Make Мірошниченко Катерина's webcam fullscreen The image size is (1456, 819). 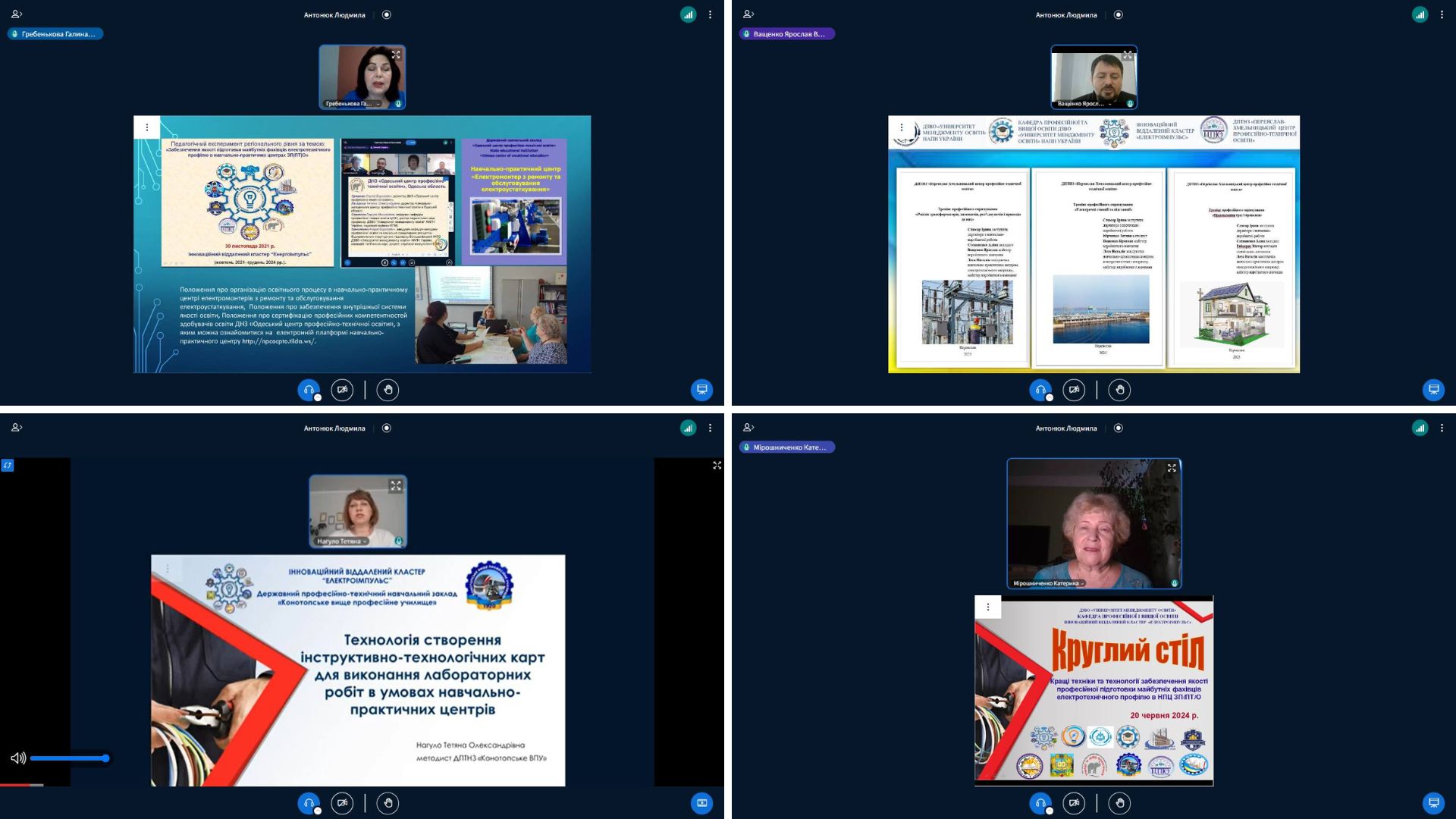(1172, 468)
